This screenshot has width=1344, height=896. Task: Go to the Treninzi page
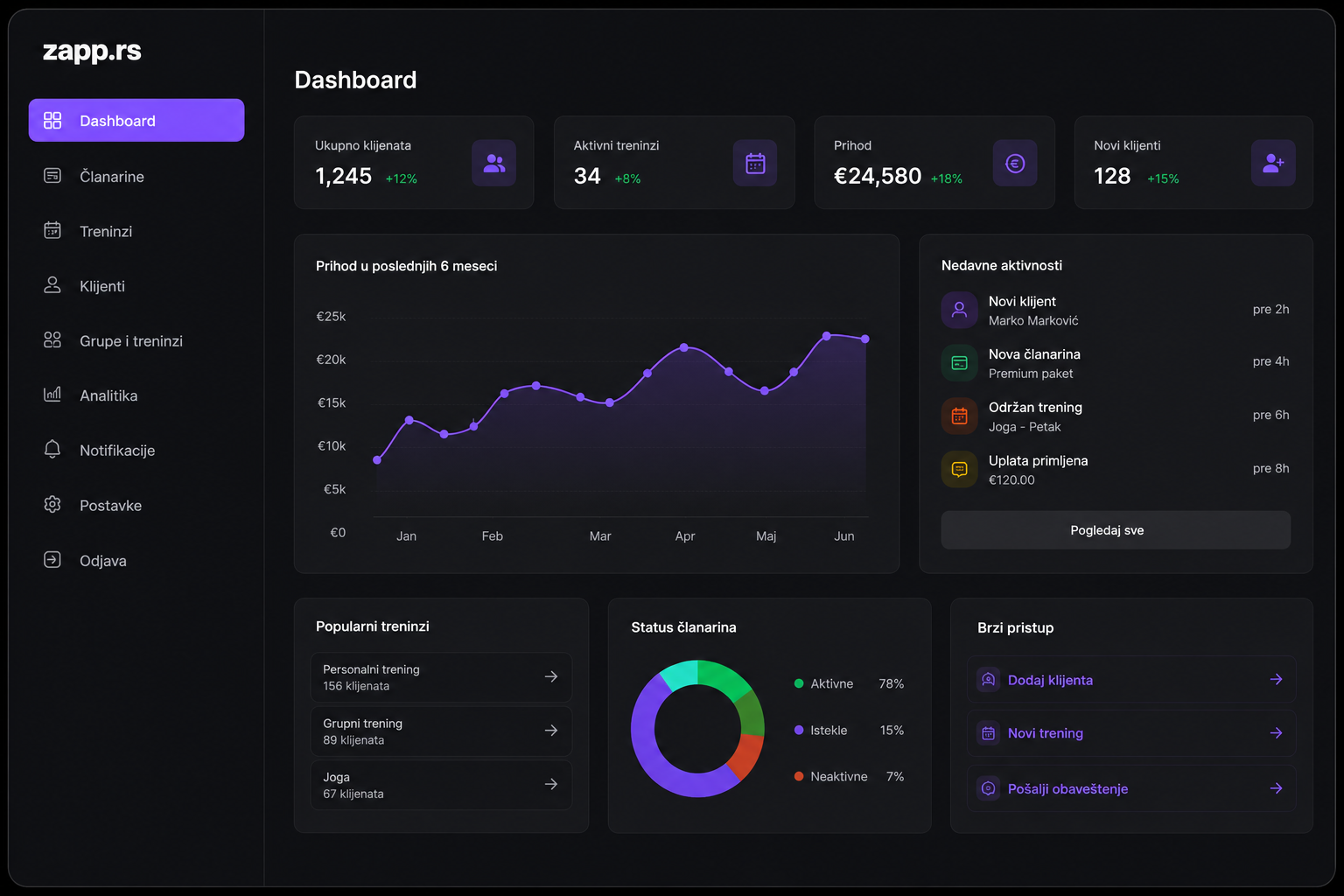coord(136,231)
